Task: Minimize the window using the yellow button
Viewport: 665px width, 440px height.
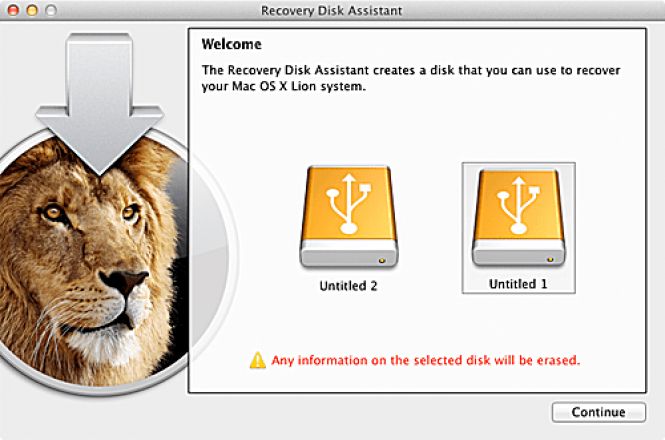Action: click(30, 9)
